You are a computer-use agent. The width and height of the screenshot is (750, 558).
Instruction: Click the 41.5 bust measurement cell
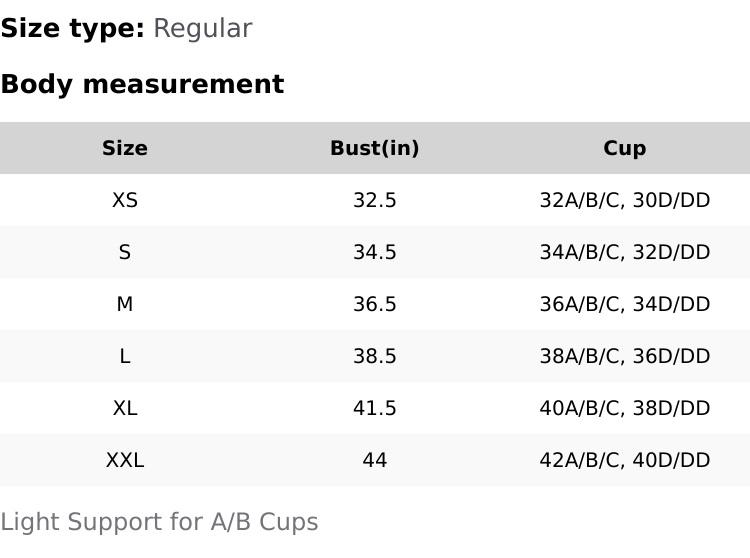click(x=375, y=408)
